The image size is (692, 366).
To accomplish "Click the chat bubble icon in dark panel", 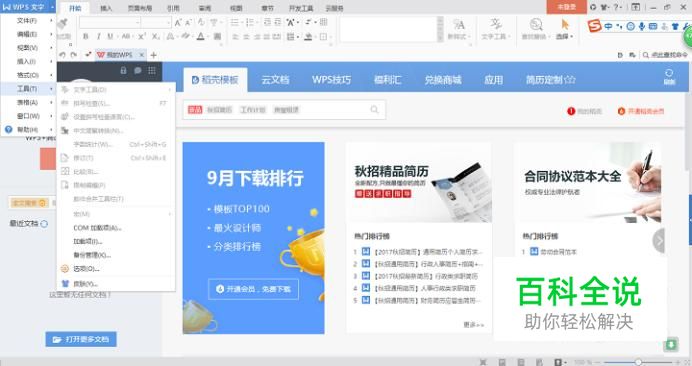I will [138, 70].
